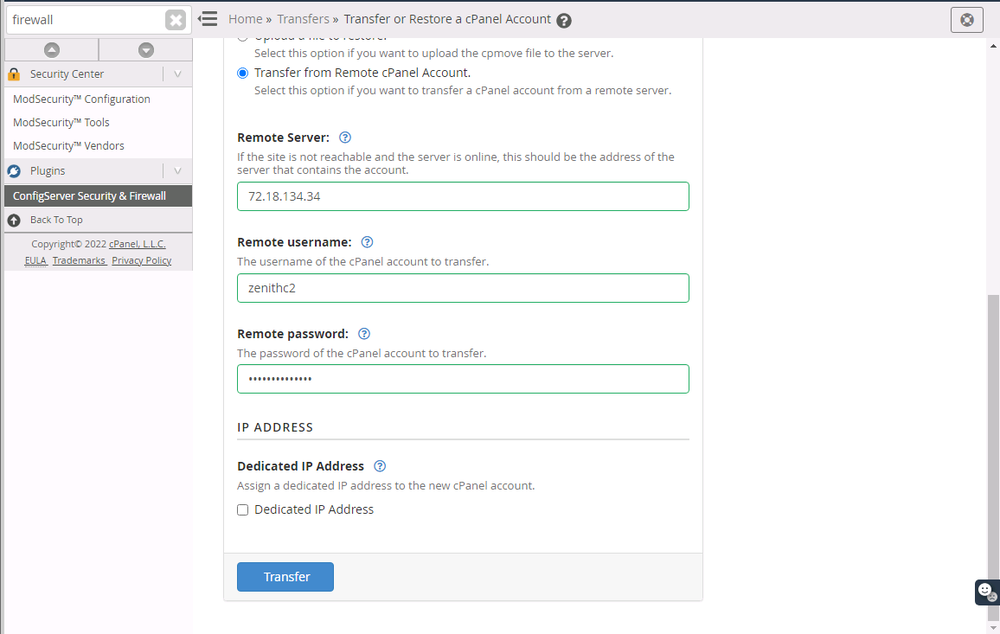The image size is (1000, 634).
Task: Click the Security Center section header text
Action: point(67,74)
